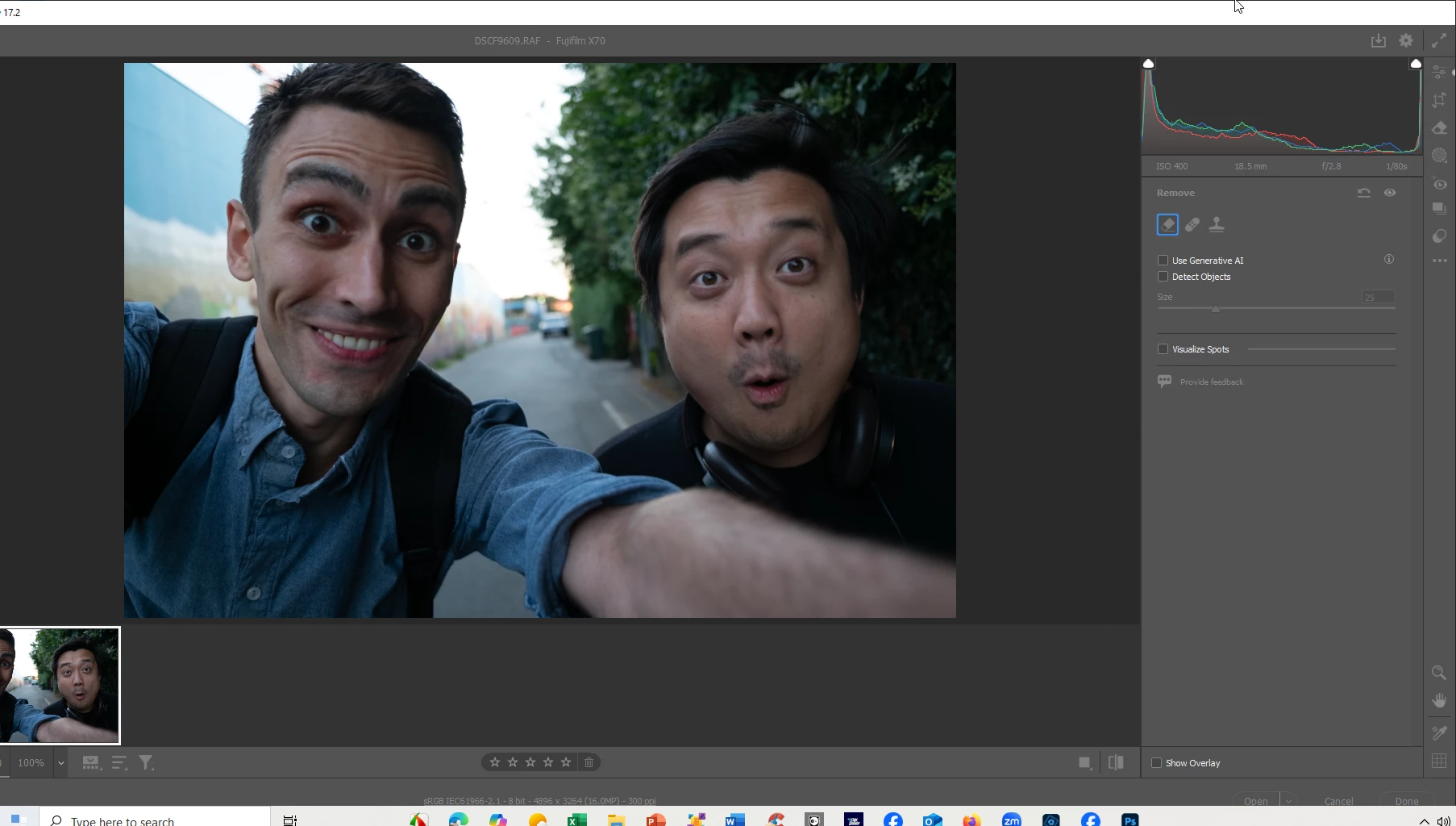The image size is (1456, 826).
Task: Open Firefox from the taskbar
Action: coord(971,820)
